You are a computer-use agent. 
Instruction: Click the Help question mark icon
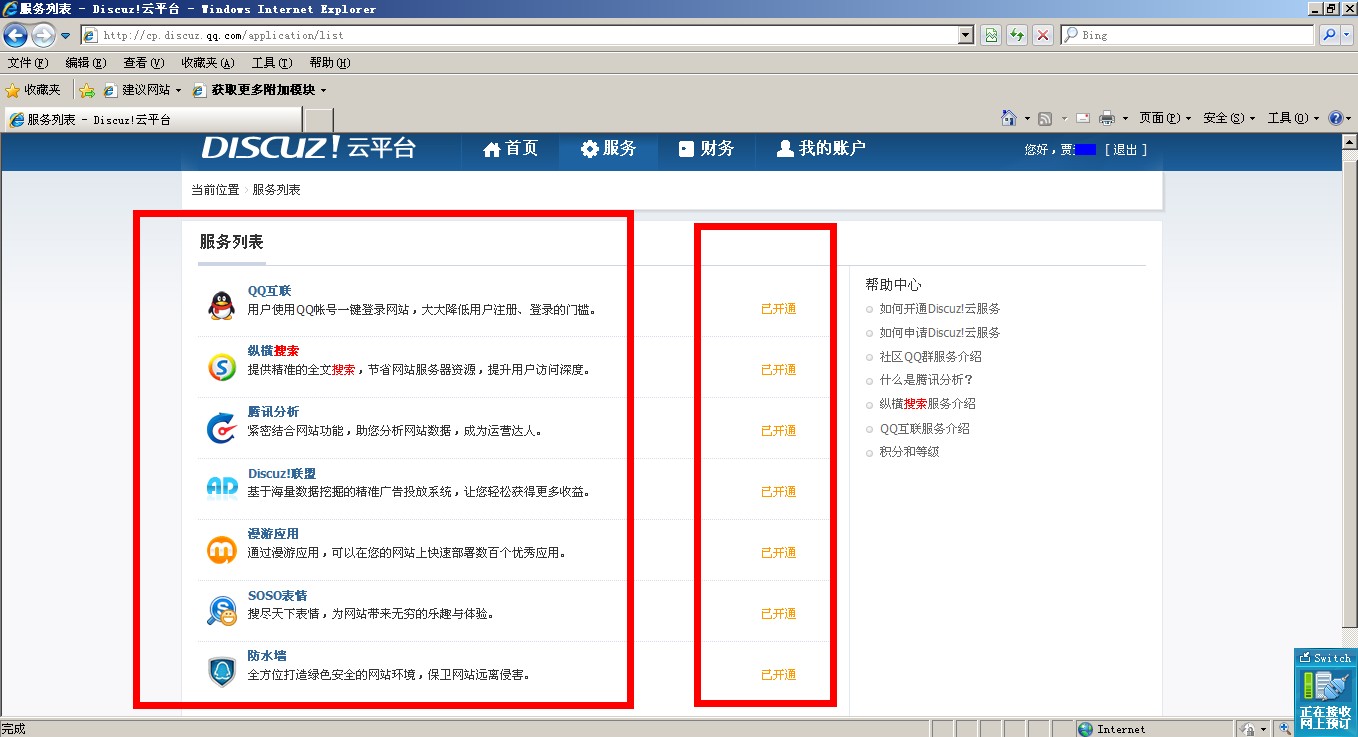pyautogui.click(x=1337, y=118)
